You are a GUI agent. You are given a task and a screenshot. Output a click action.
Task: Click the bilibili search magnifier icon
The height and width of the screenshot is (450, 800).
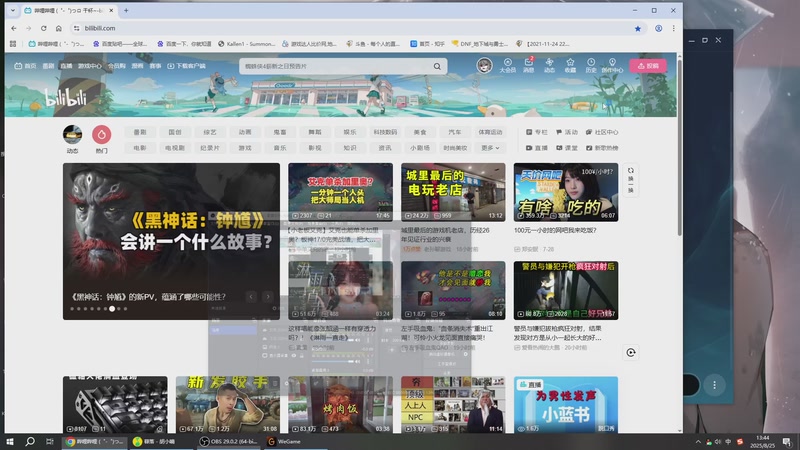click(x=437, y=66)
